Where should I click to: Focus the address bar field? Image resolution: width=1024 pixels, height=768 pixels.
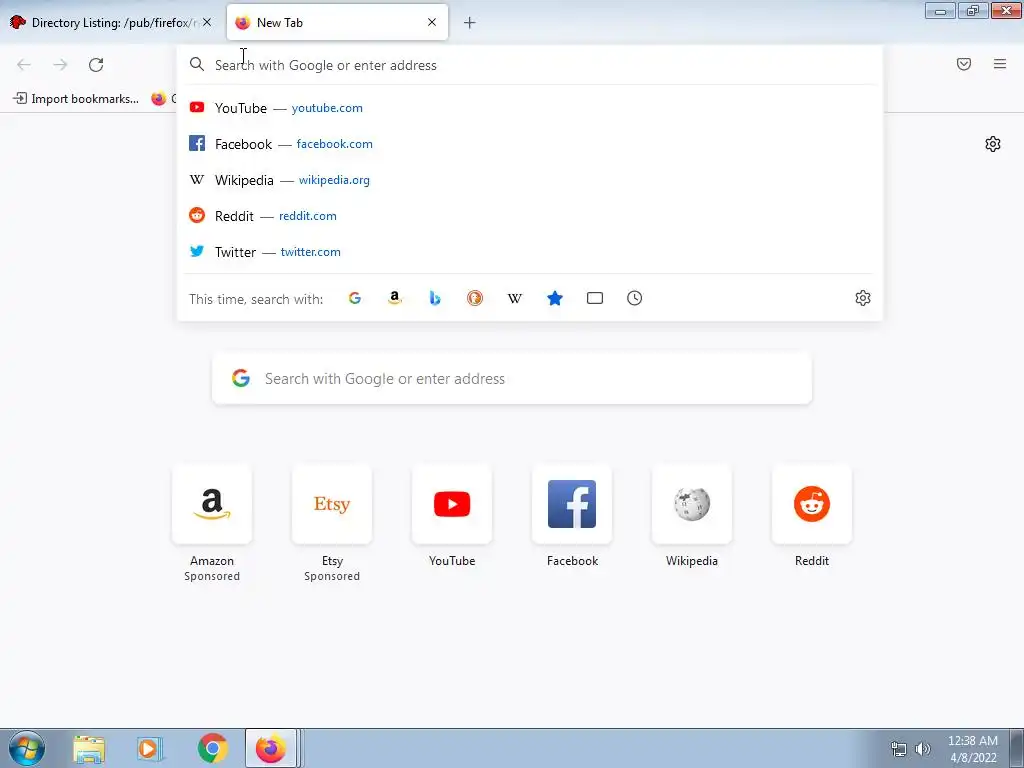pyautogui.click(x=529, y=65)
